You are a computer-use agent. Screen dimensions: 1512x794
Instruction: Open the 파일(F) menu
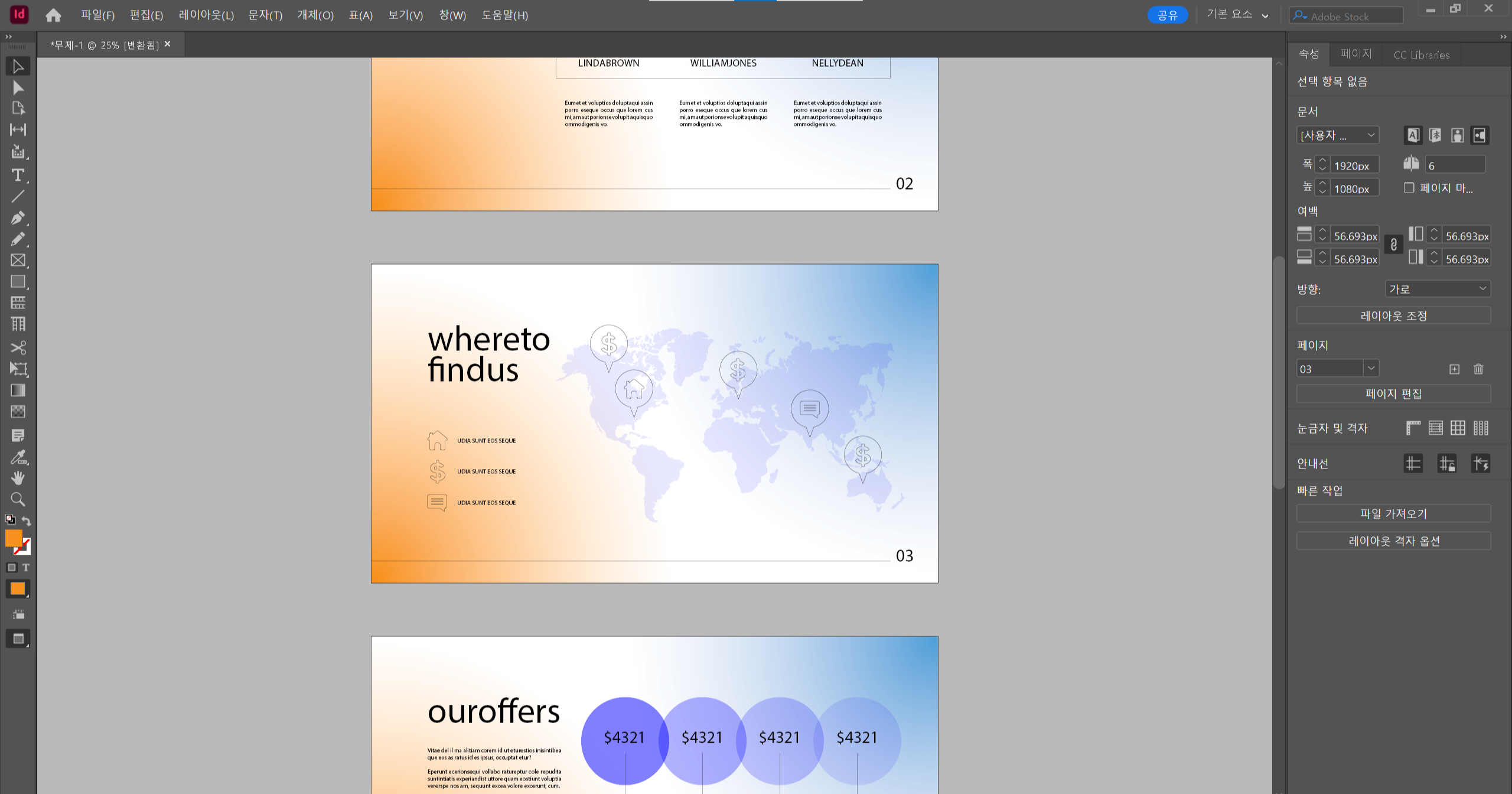[97, 15]
